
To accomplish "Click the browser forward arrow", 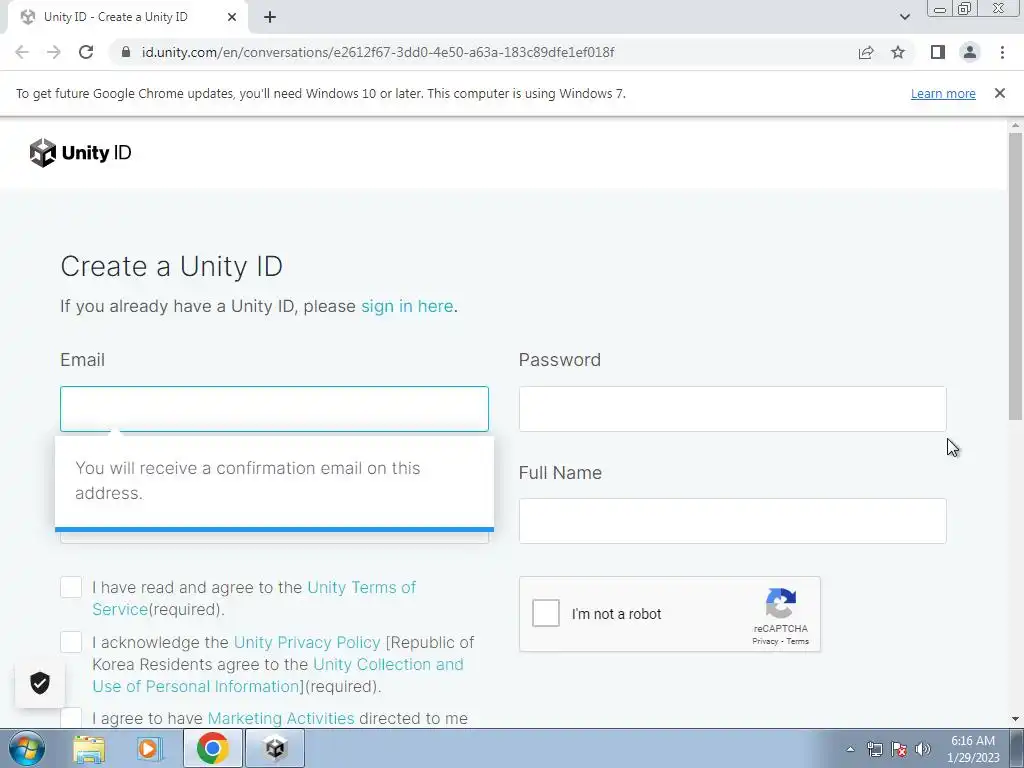I will click(54, 52).
